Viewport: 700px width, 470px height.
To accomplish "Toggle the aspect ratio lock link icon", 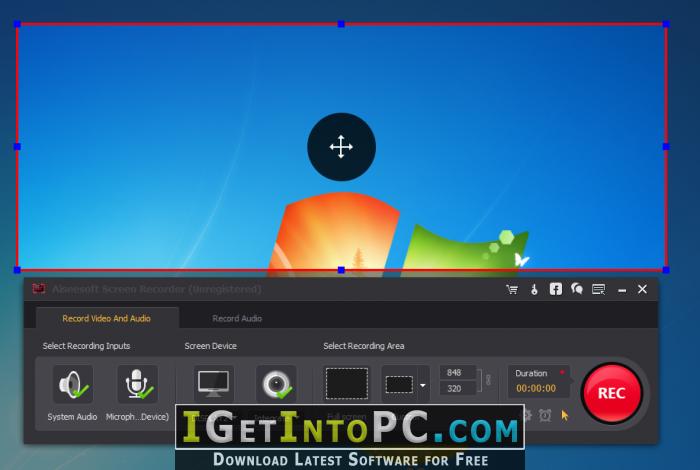I will (x=488, y=380).
